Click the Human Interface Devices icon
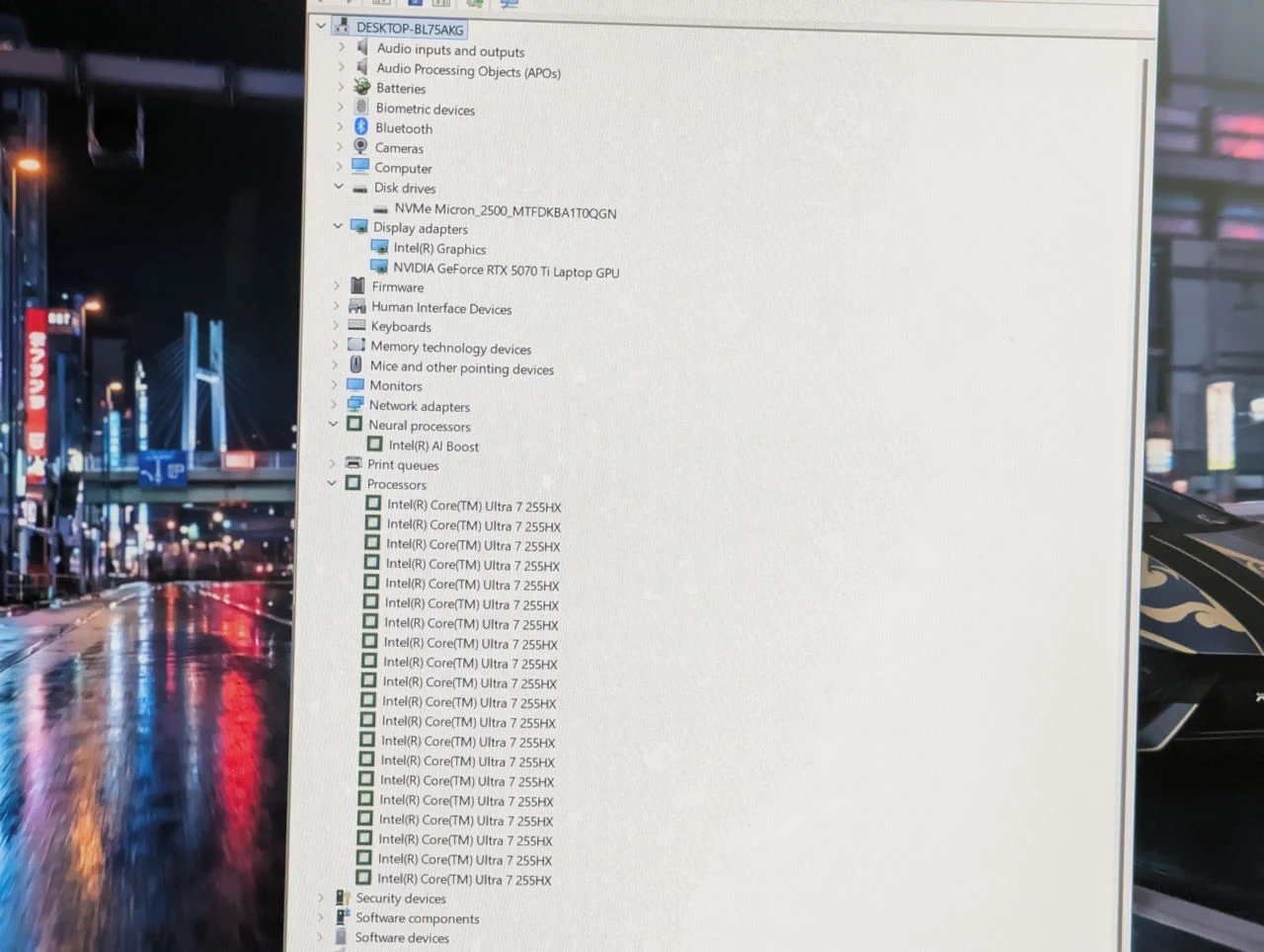The height and width of the screenshot is (952, 1264). tap(357, 306)
